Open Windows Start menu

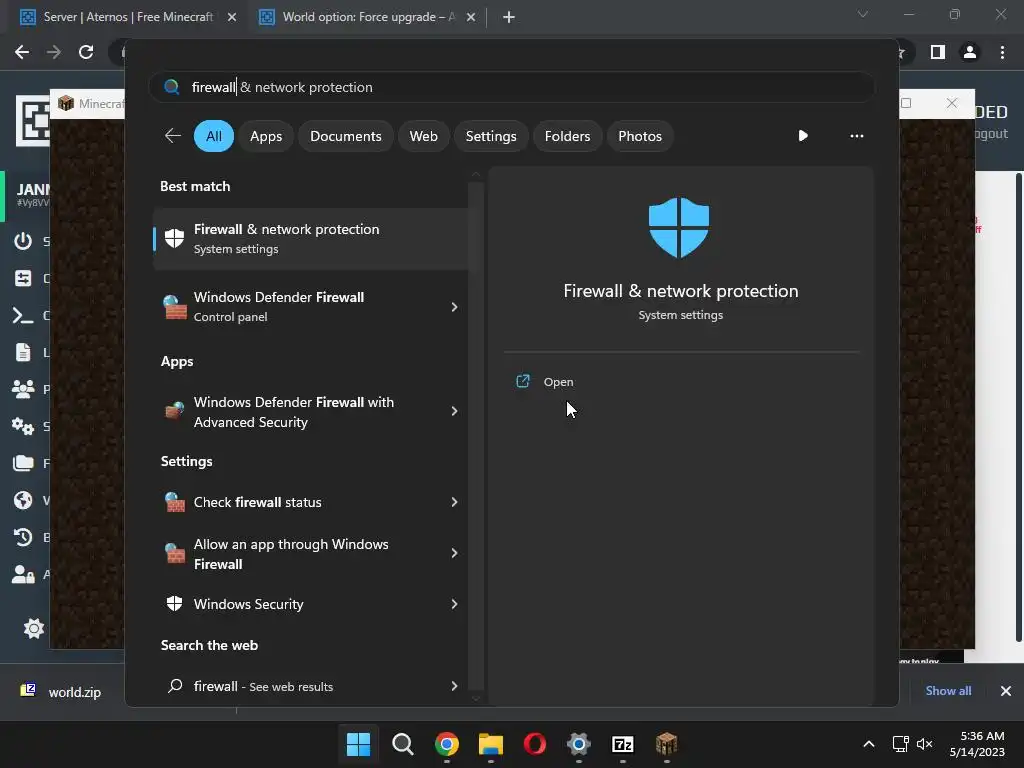click(x=358, y=744)
